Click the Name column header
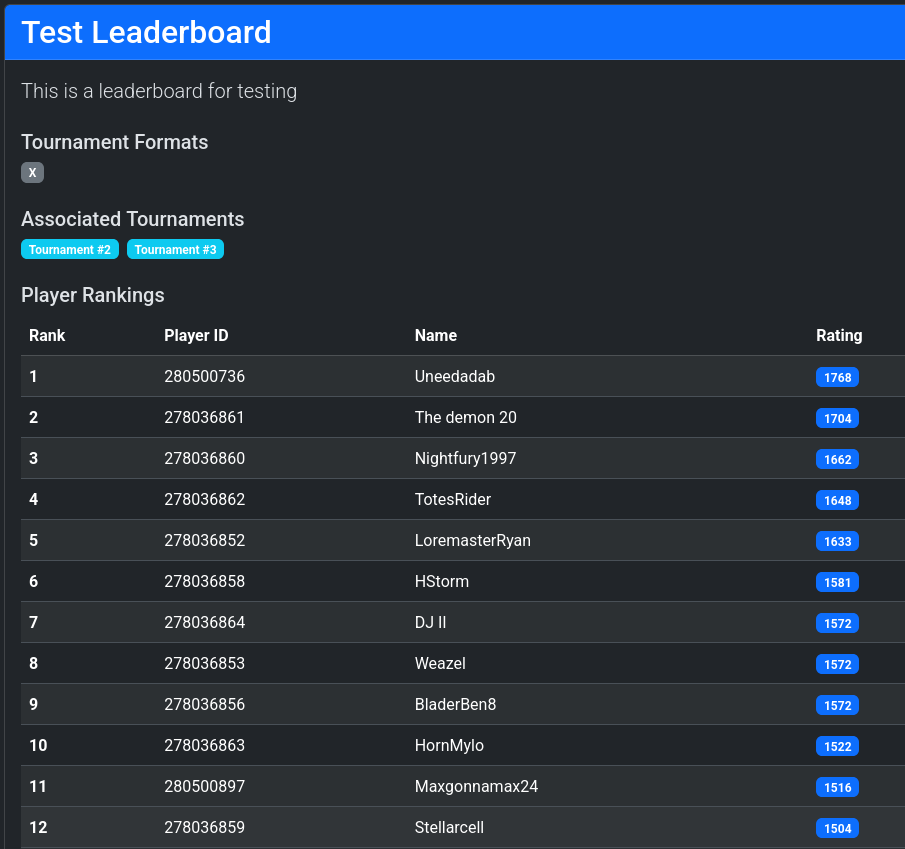The width and height of the screenshot is (905, 849). [436, 335]
